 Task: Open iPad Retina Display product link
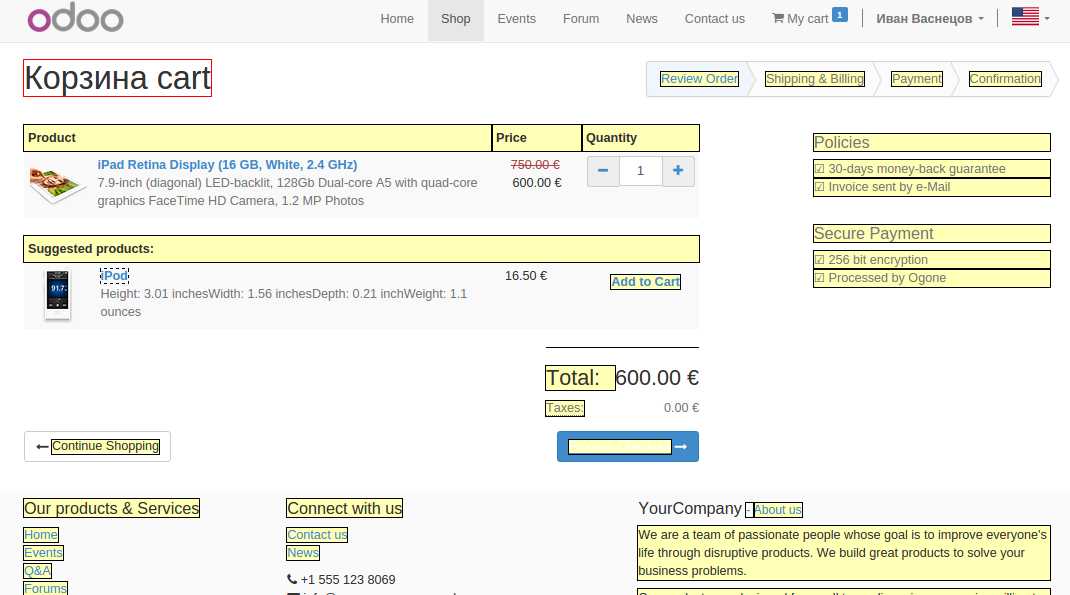(x=227, y=165)
